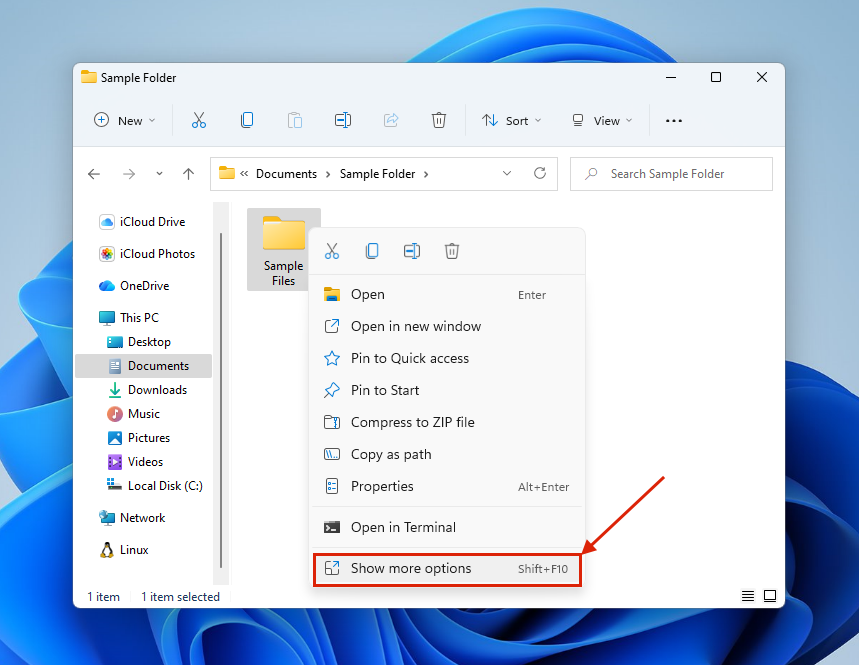The width and height of the screenshot is (859, 665).
Task: Select Downloads in the navigation pane
Action: [x=157, y=390]
